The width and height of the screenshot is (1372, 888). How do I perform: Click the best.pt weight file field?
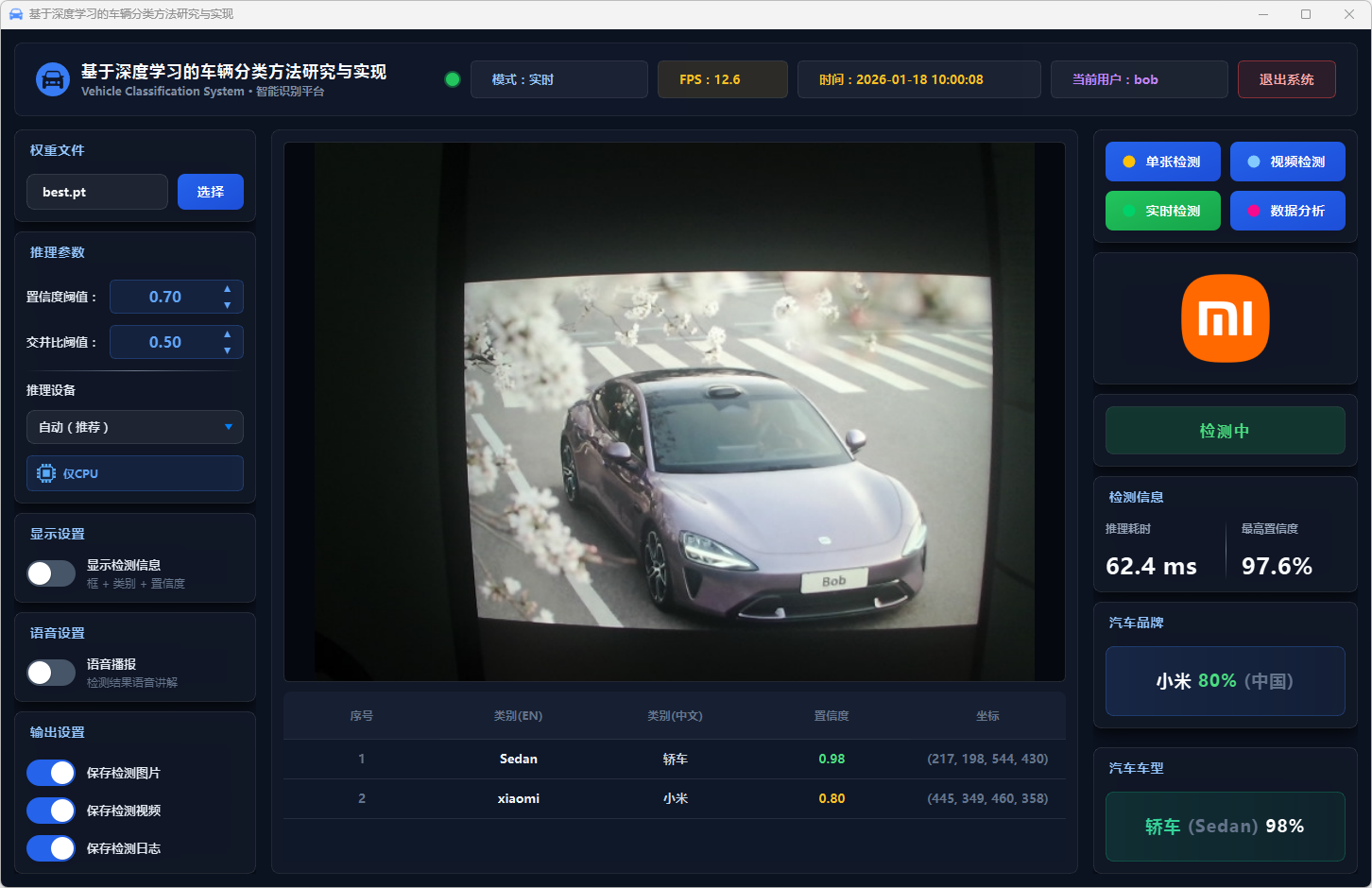tap(97, 192)
